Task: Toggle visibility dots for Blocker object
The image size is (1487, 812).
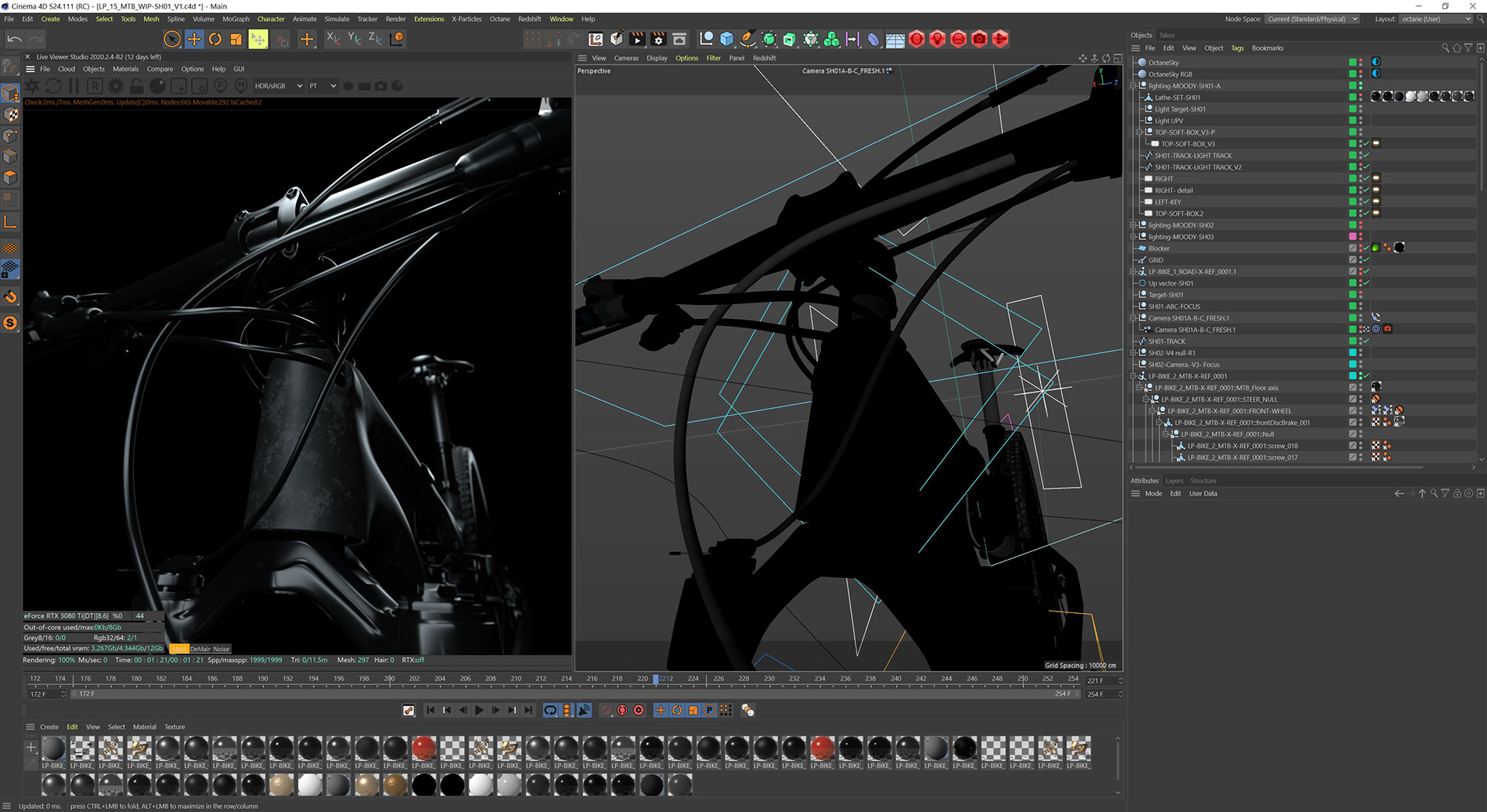Action: tap(1360, 248)
